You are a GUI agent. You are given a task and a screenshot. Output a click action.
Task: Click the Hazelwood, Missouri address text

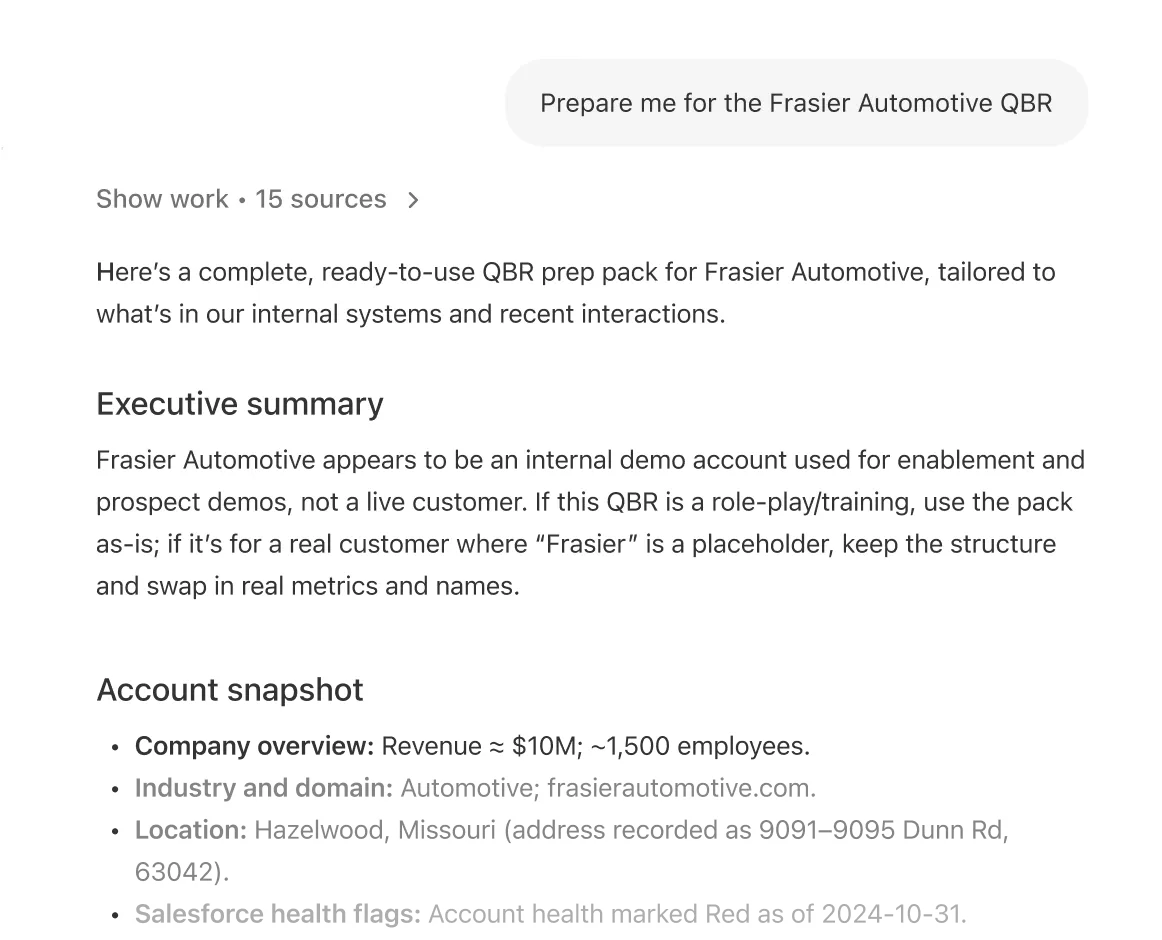point(375,830)
